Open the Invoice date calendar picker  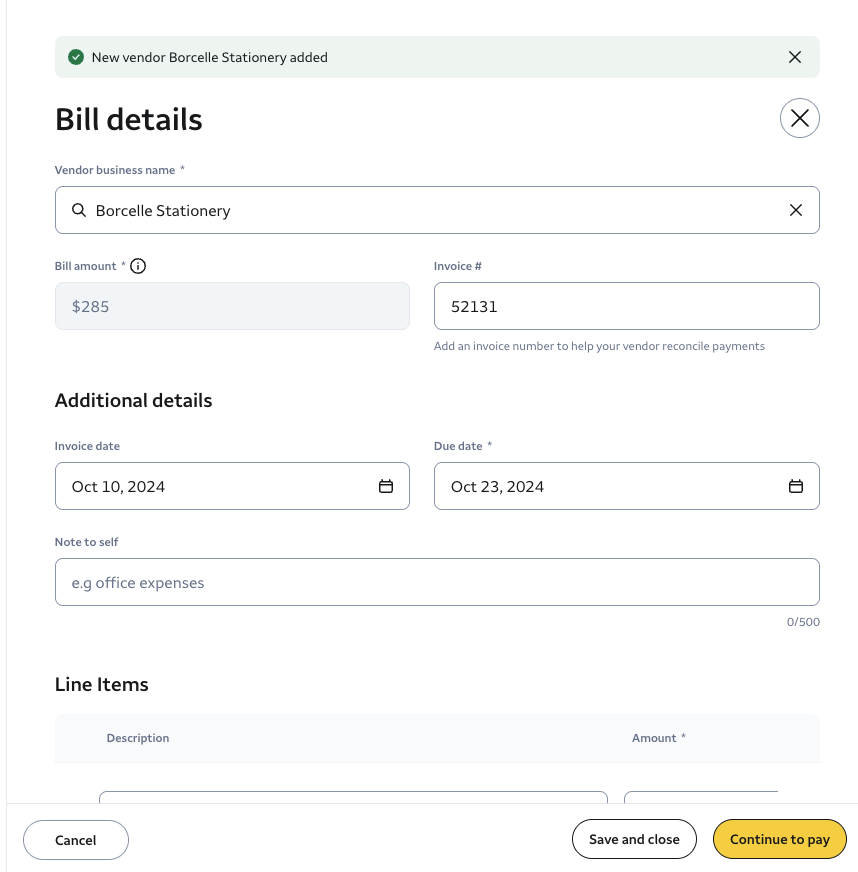[386, 486]
